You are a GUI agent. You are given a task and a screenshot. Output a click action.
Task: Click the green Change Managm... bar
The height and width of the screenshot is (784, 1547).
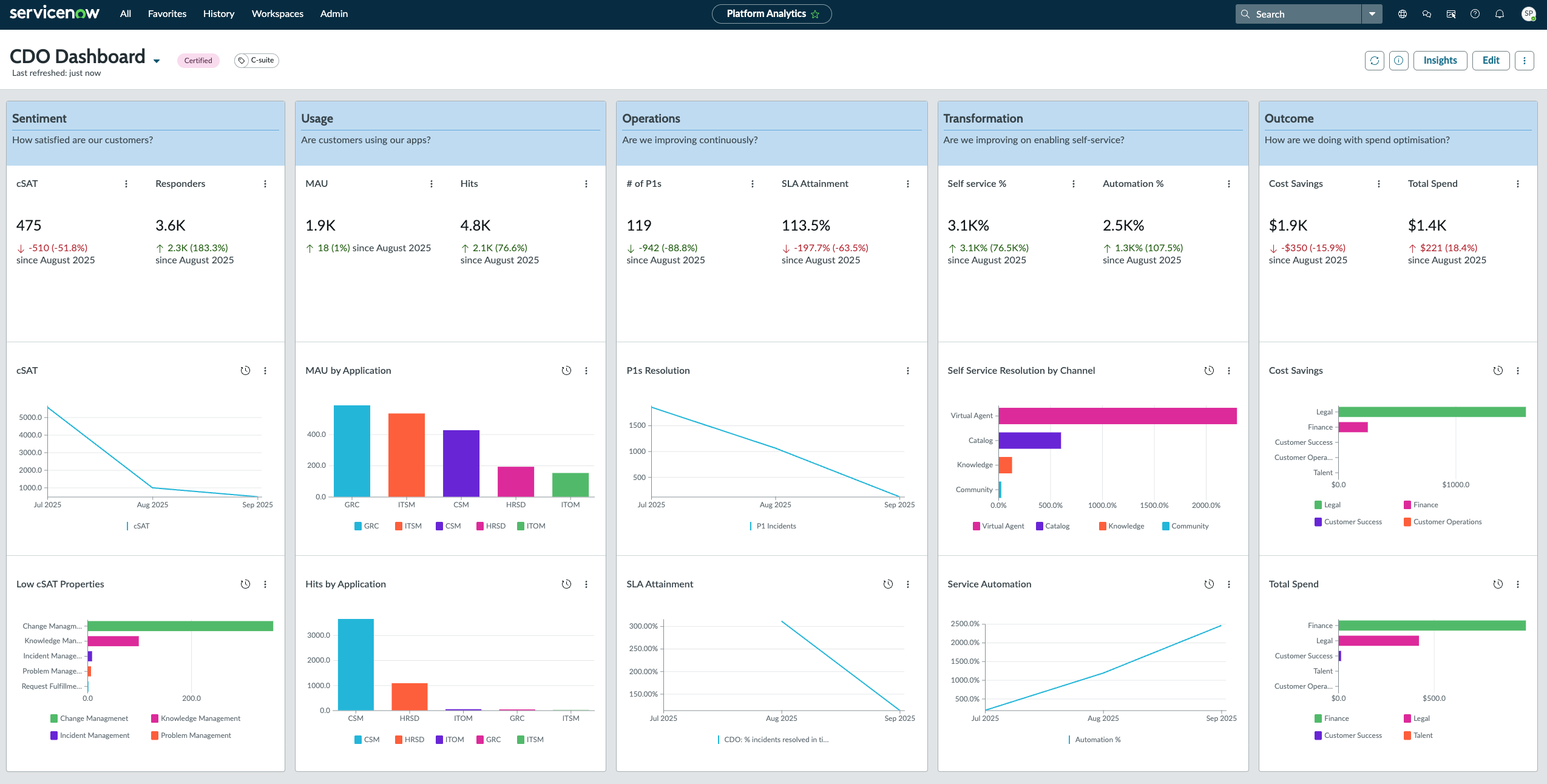click(x=180, y=626)
